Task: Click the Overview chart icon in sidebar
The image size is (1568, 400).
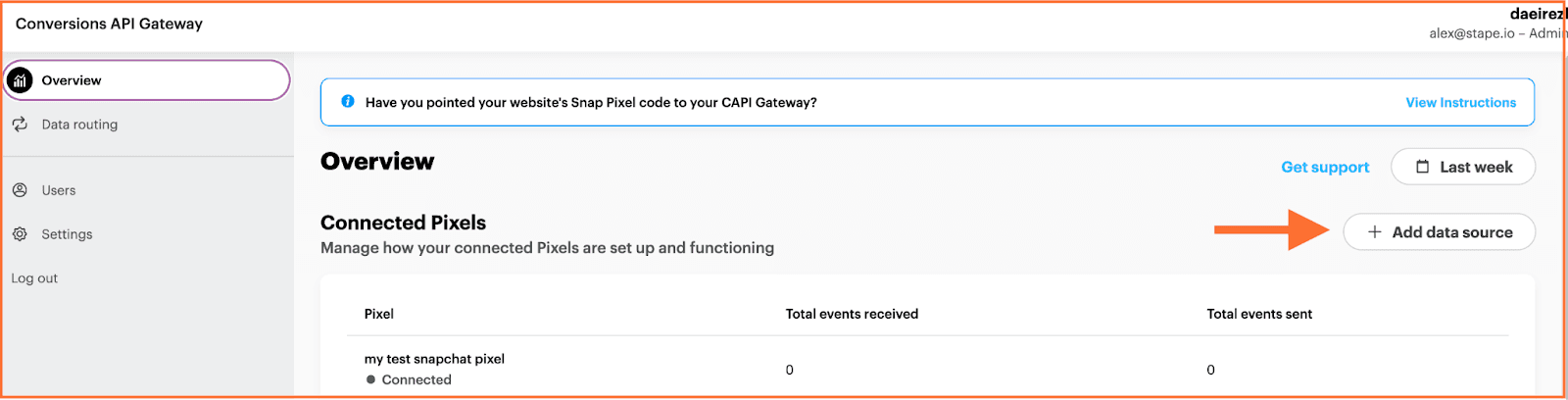Action: tap(20, 80)
